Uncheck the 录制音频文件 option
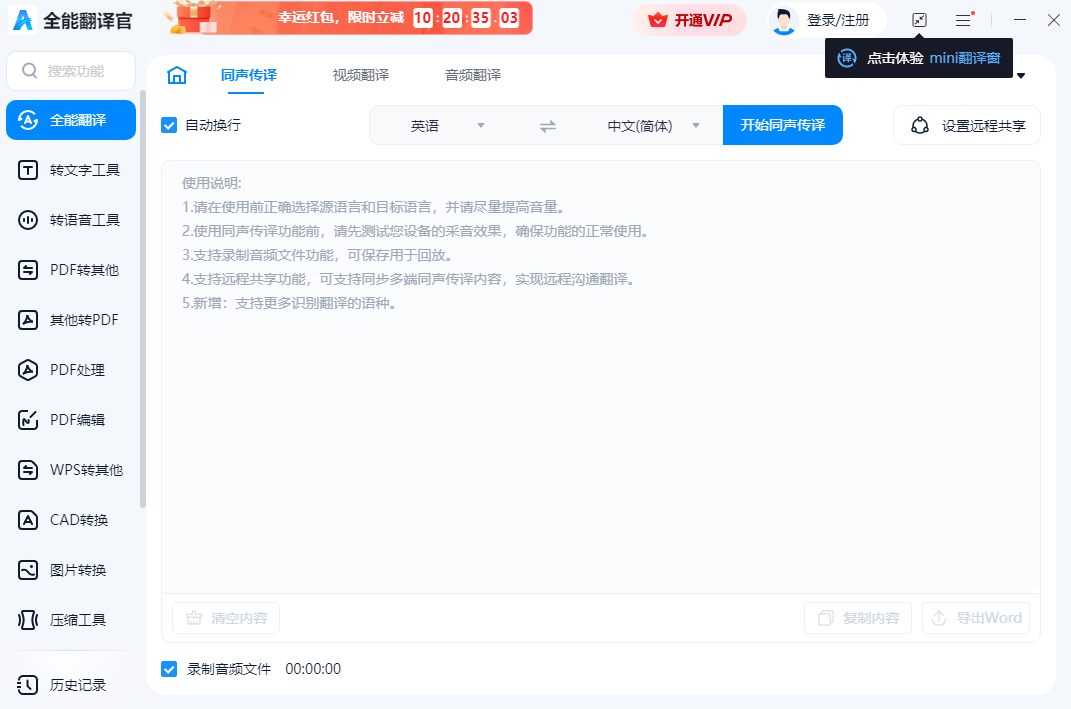Image resolution: width=1071 pixels, height=709 pixels. (169, 668)
